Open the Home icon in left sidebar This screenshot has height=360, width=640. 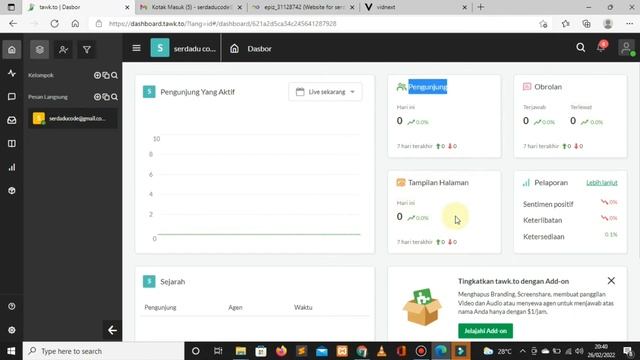click(12, 49)
